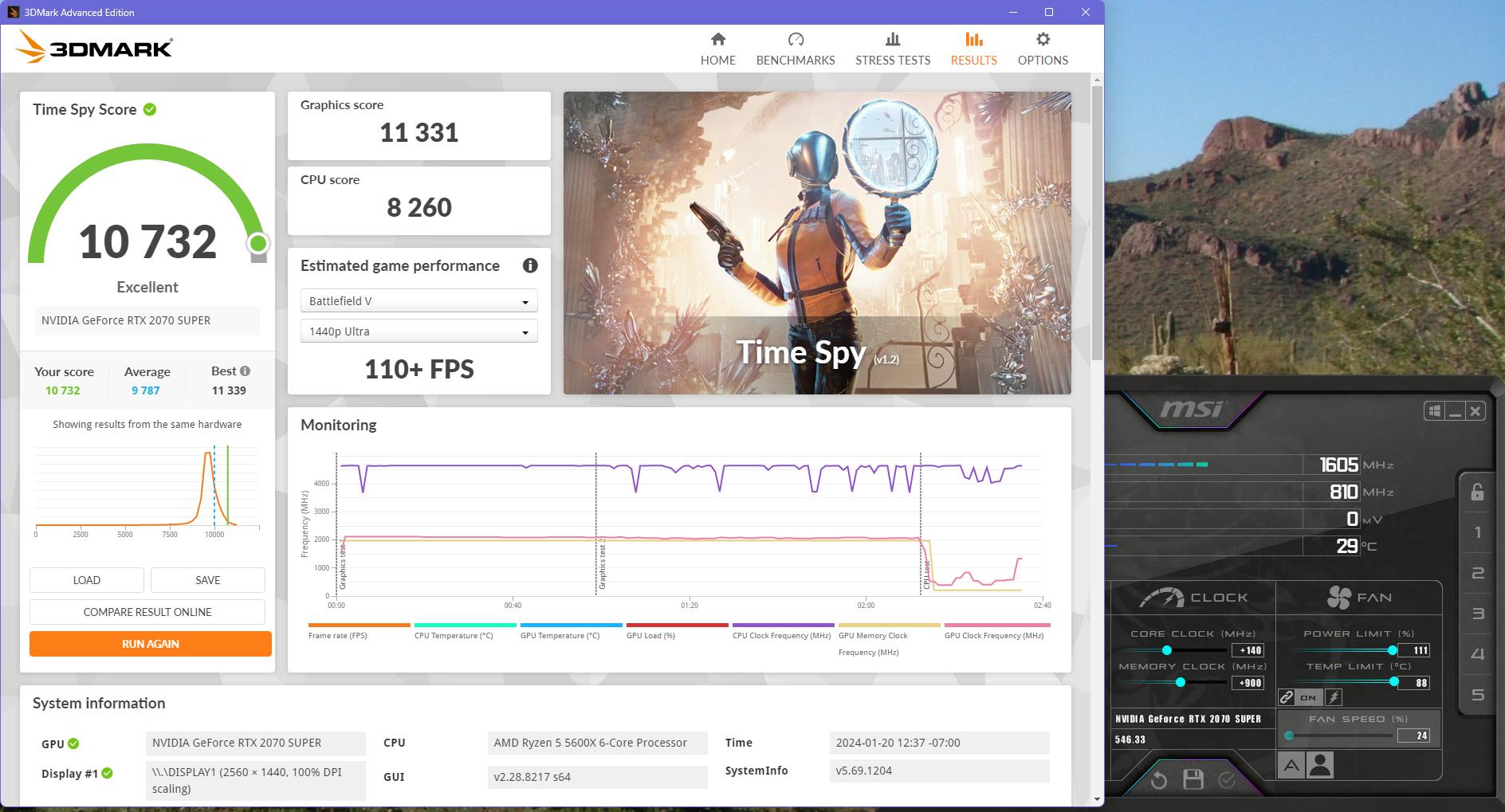1505x812 pixels.
Task: Click the reset arrow icon in Afterburner
Action: point(1159,779)
